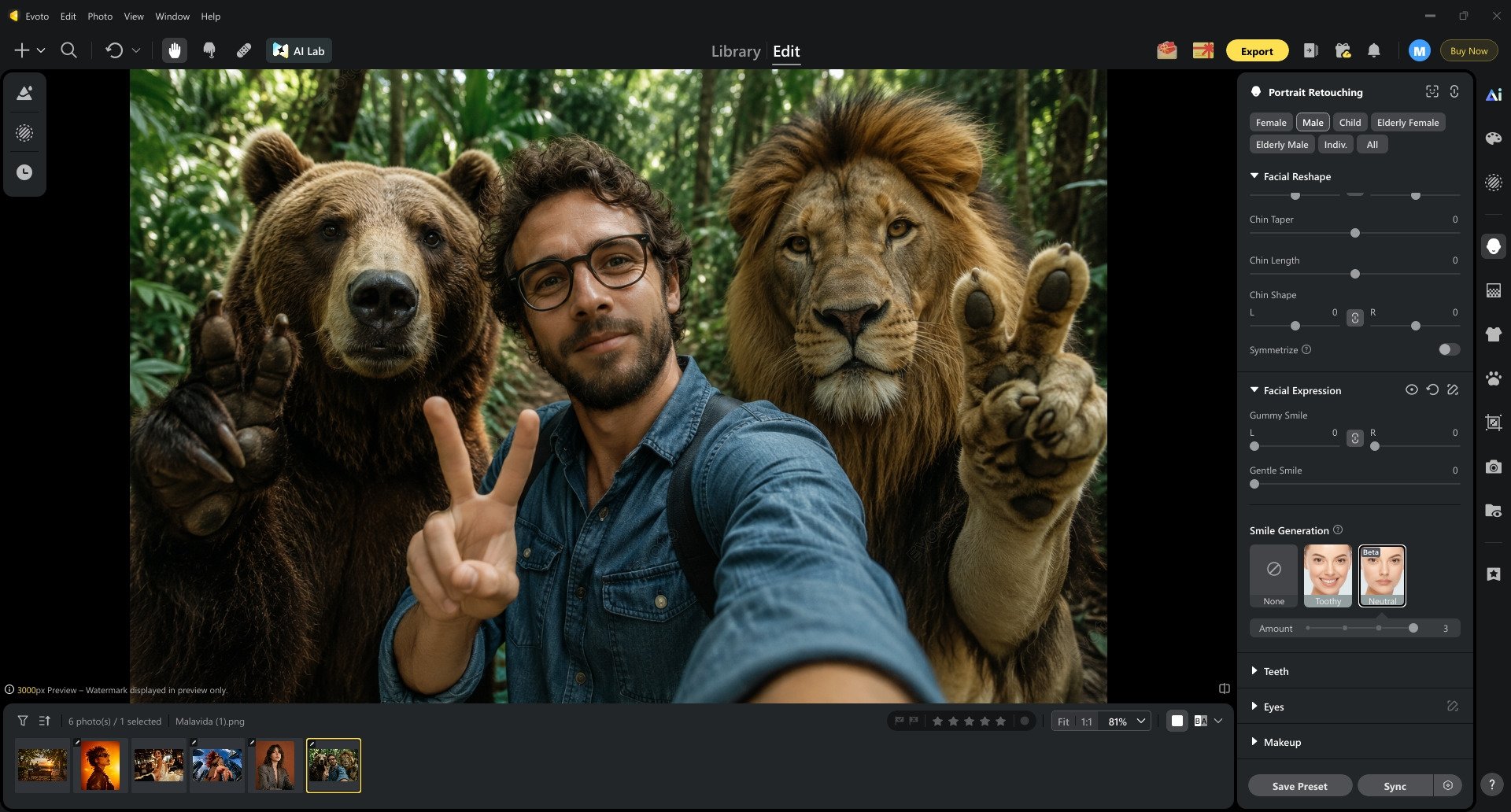
Task: Collapse the Facial Reshape section
Action: pyautogui.click(x=1254, y=176)
